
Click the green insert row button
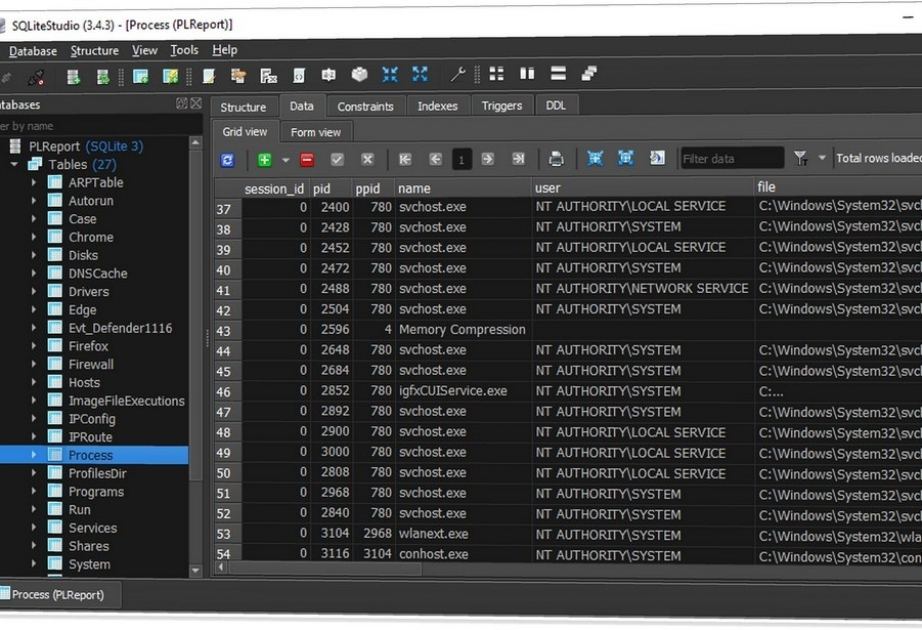[x=265, y=160]
